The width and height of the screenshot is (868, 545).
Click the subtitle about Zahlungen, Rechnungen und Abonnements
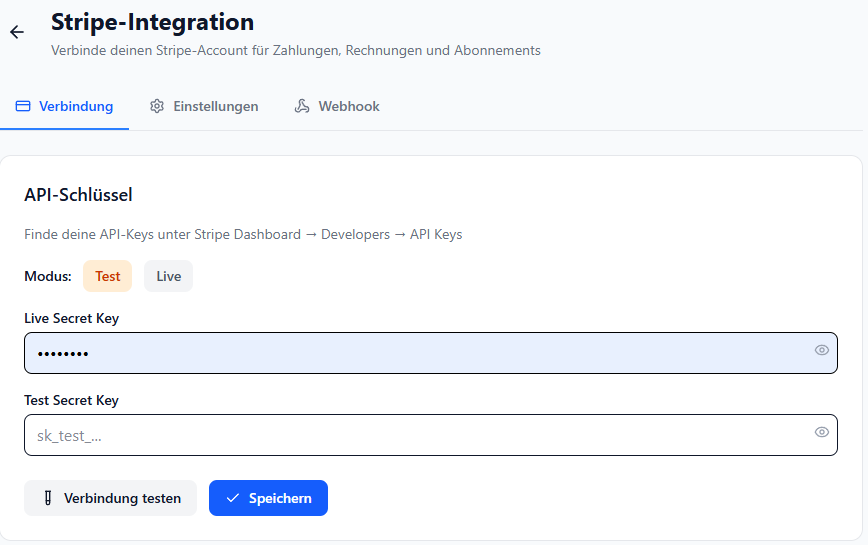pos(296,50)
